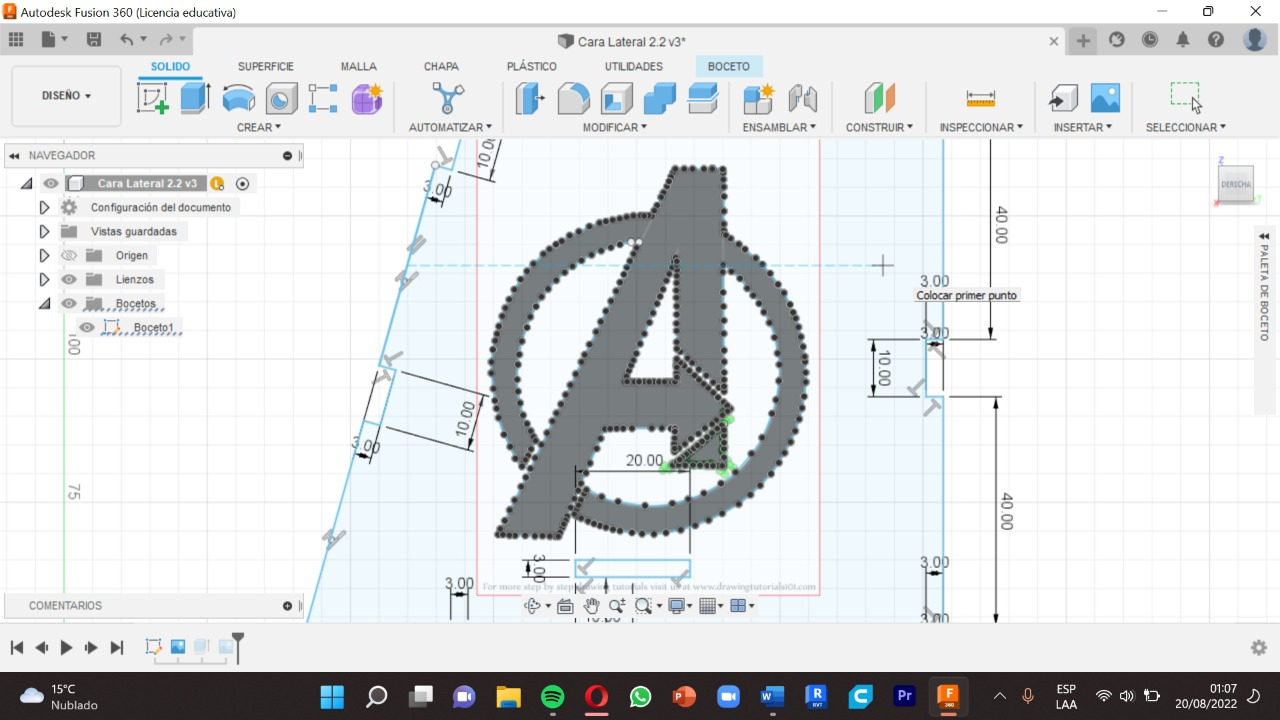This screenshot has height=720, width=1280.
Task: Click the Combine bodies tool icon
Action: [x=659, y=98]
